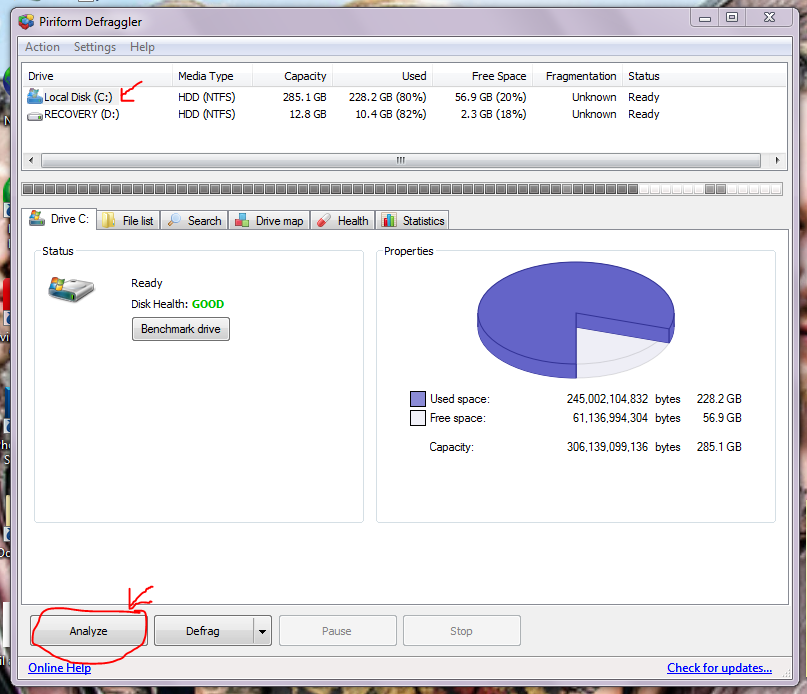807x694 pixels.
Task: Click the Drive C: tab icon
Action: coord(37,218)
